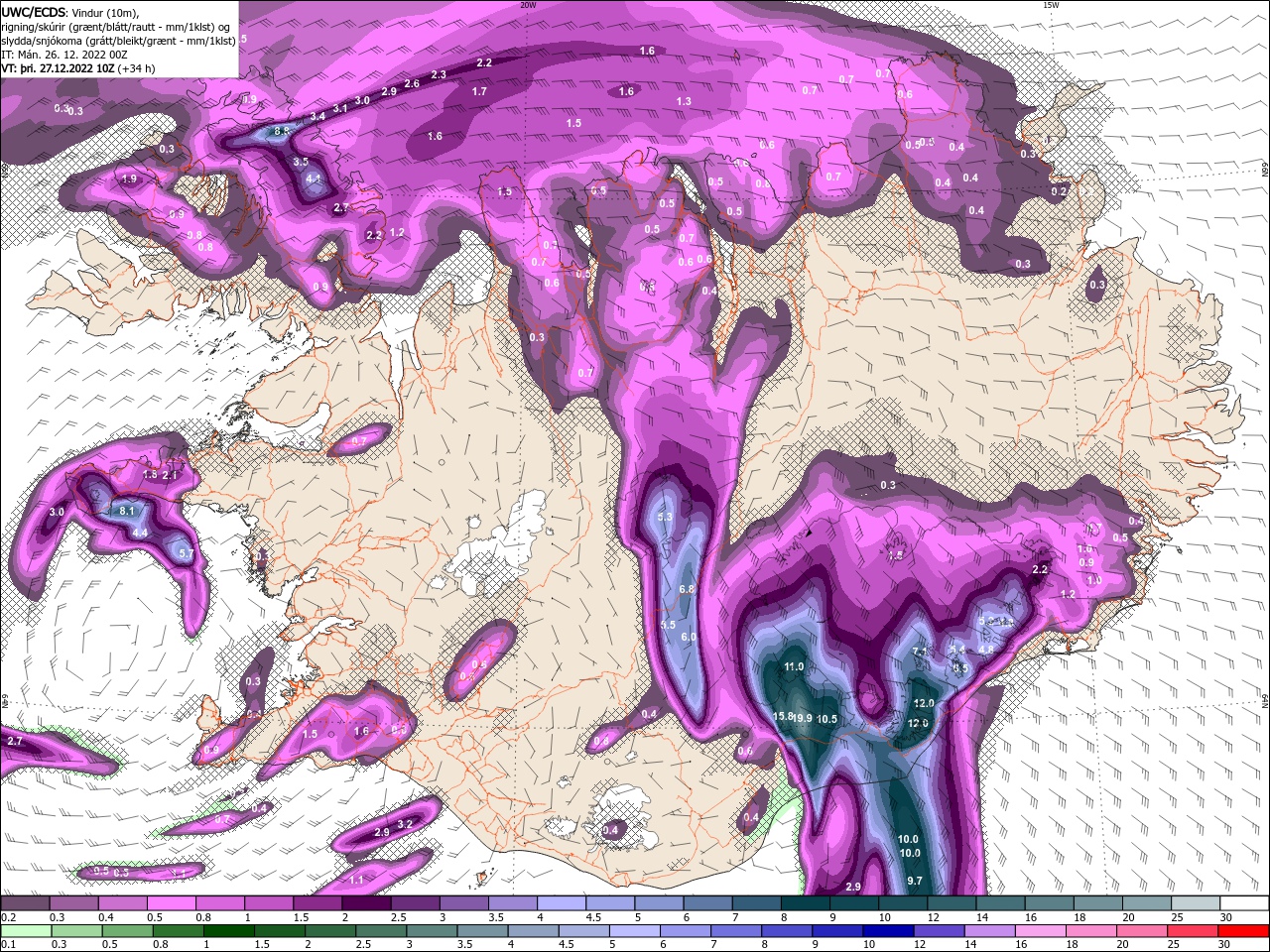Click the 6.8 precipitation value

coord(687,589)
